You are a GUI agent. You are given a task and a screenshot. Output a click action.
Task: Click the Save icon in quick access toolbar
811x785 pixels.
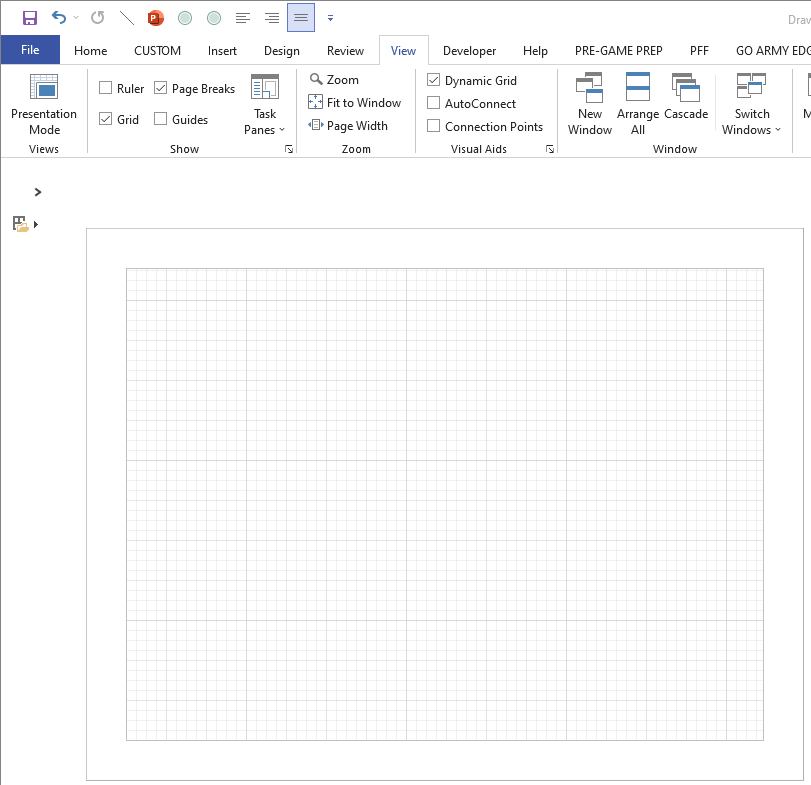pos(29,18)
